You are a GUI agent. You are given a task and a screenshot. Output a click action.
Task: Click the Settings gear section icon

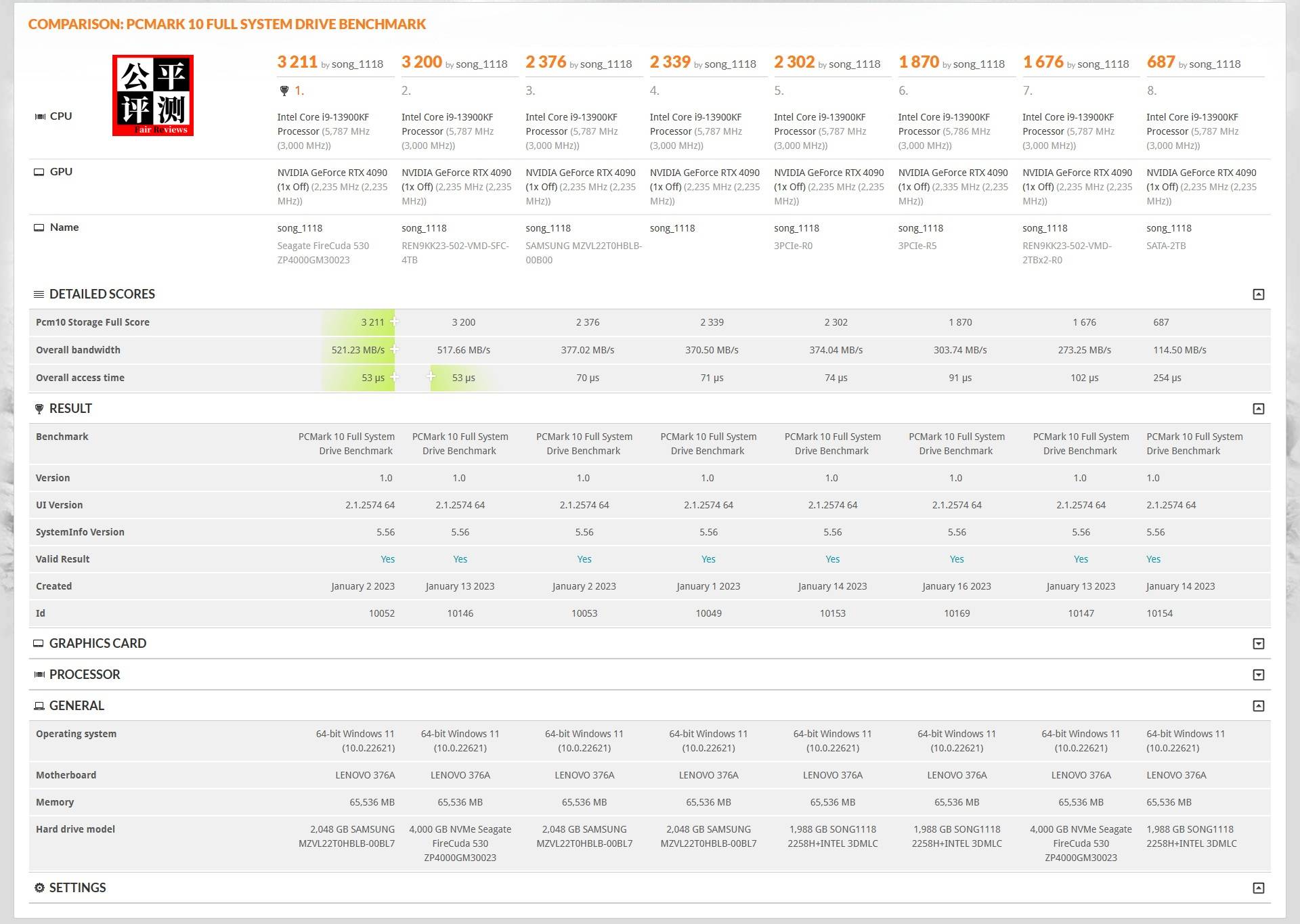coord(39,888)
